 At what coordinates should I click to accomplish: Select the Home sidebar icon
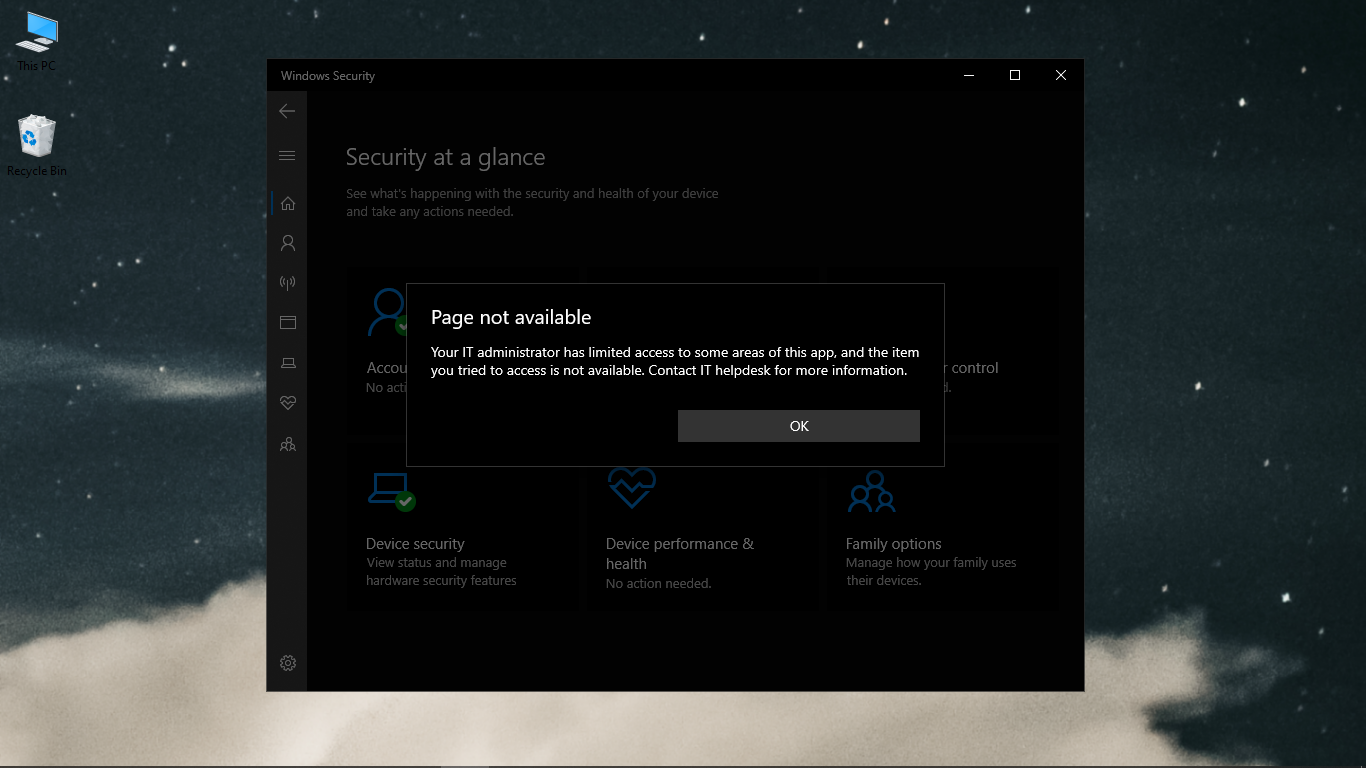(x=288, y=203)
